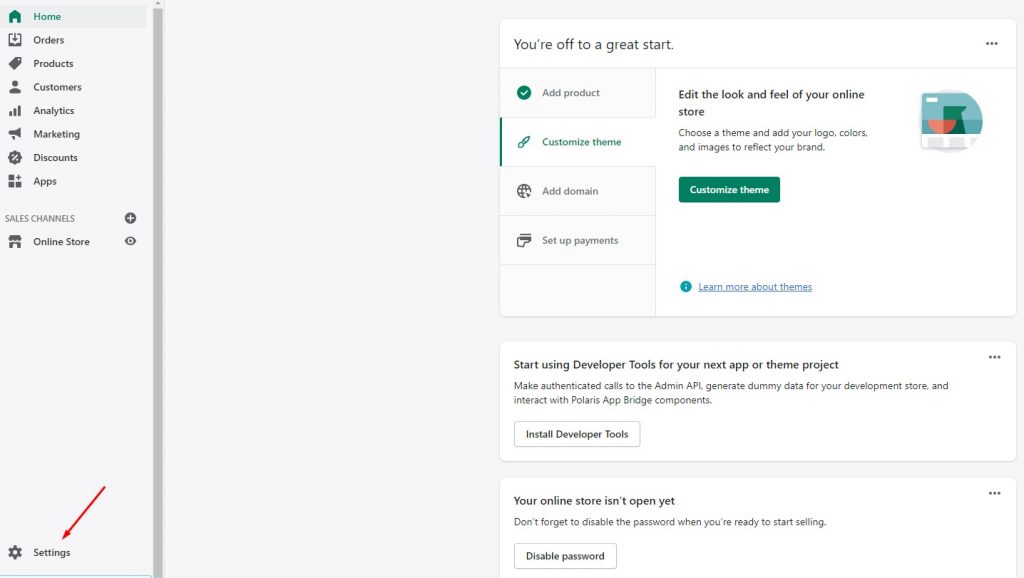
Task: Click the Disable password button
Action: click(x=565, y=556)
